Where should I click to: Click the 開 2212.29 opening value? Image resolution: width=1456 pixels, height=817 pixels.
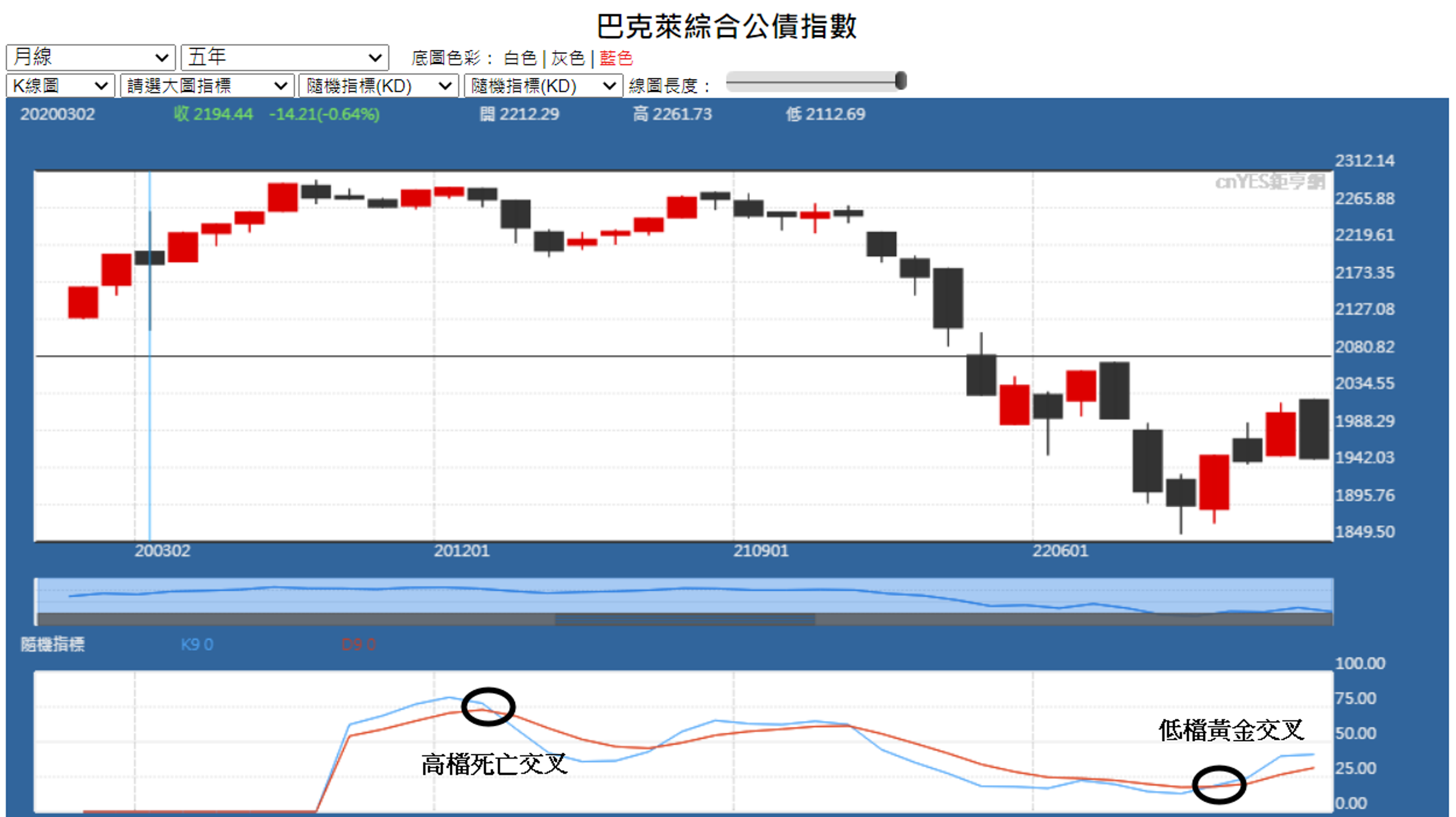pyautogui.click(x=519, y=114)
